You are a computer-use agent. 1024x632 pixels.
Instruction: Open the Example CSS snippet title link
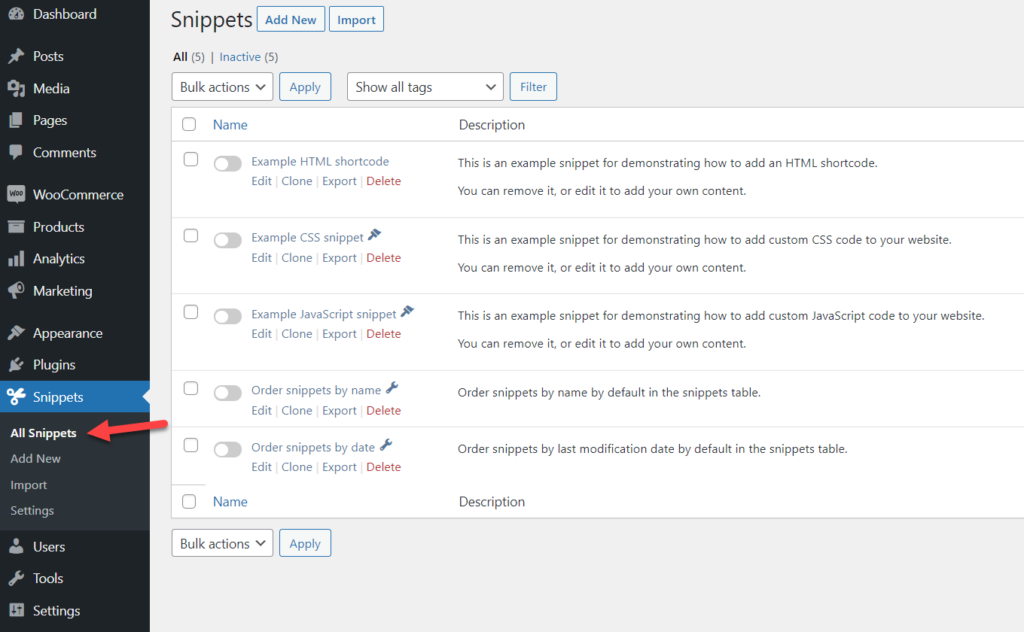pos(307,238)
